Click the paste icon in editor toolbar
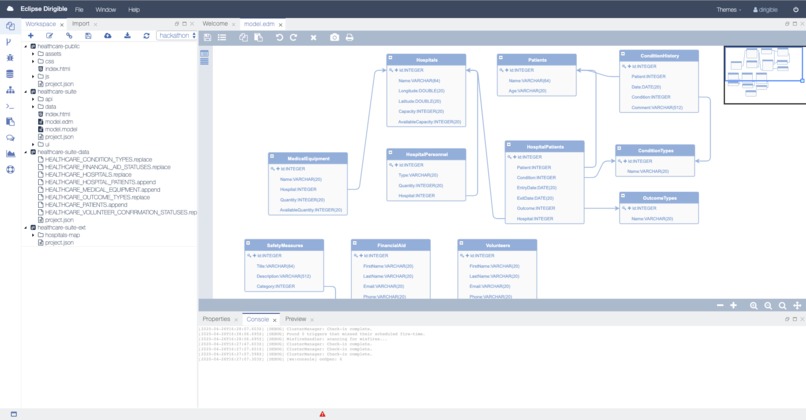Viewport: 806px width, 420px height. tap(259, 38)
